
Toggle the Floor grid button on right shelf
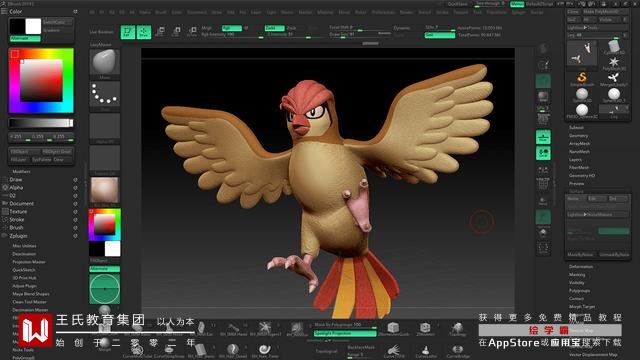point(543,137)
